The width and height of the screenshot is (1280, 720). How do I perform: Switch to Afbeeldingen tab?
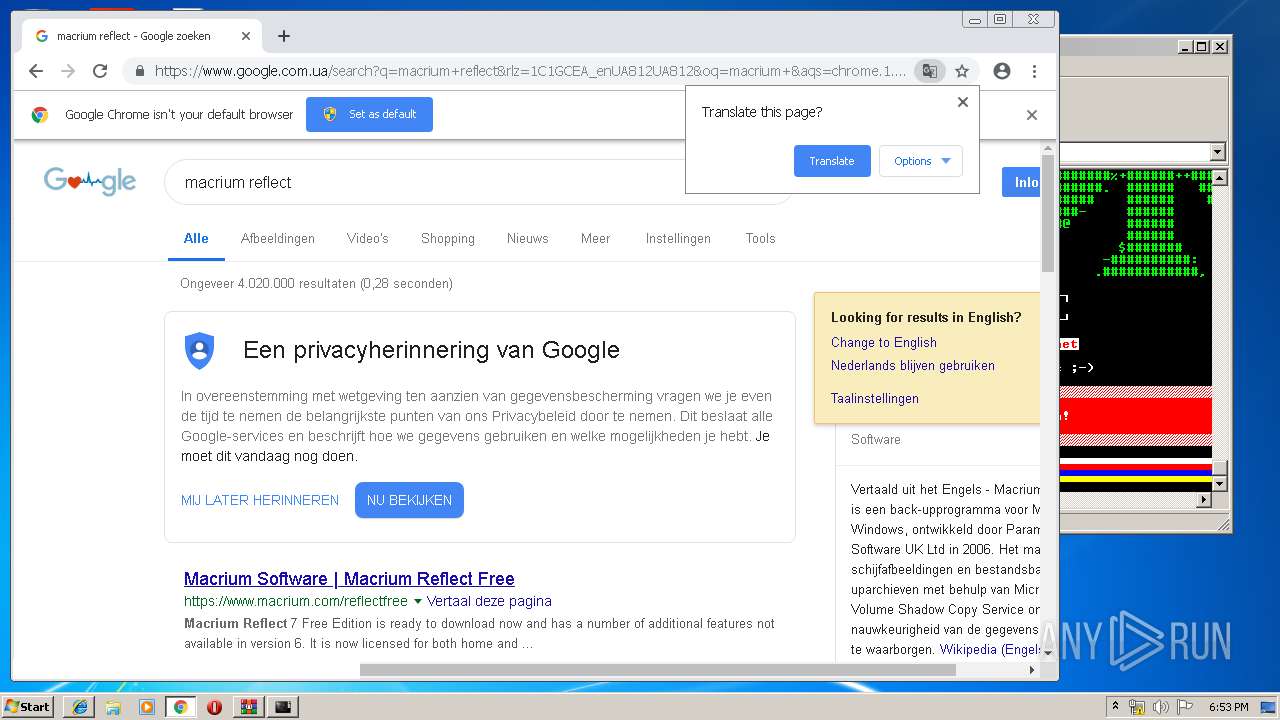278,238
